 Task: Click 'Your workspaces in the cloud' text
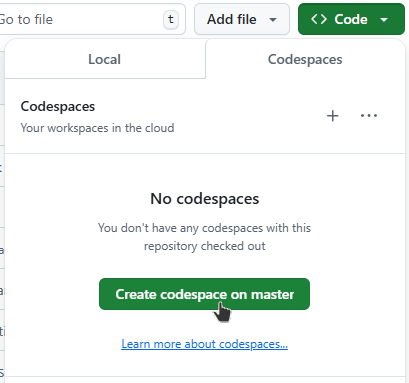tap(97, 128)
